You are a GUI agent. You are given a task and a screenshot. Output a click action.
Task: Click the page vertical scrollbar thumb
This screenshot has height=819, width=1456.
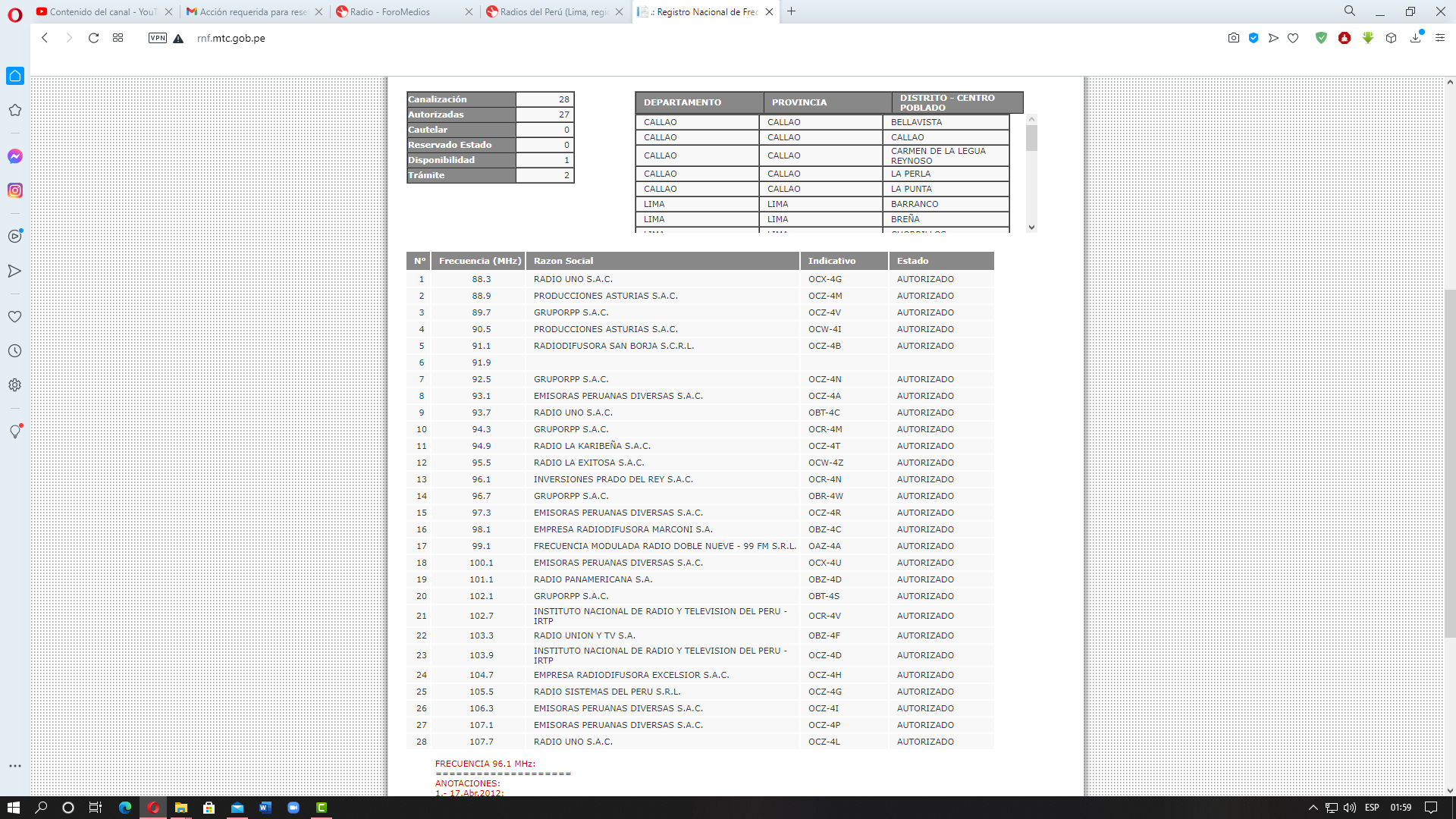click(x=1450, y=463)
